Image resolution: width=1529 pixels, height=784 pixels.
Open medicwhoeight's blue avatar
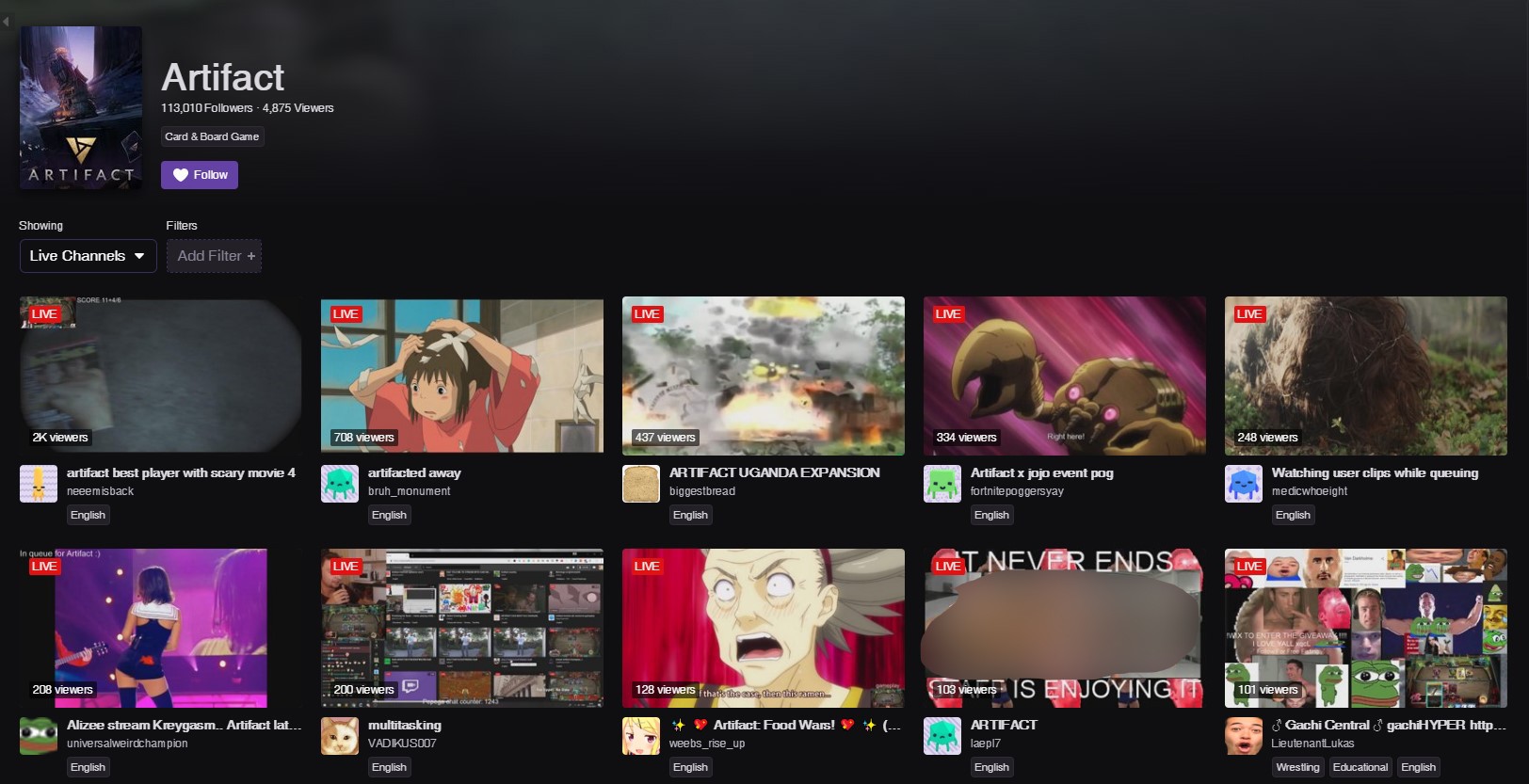tap(1244, 484)
